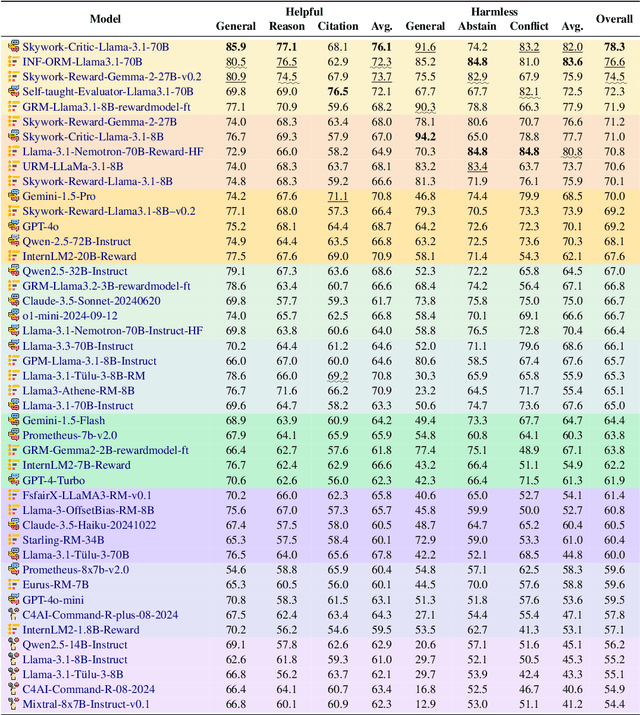
Task: Select the Reason column header
Action: pyautogui.click(x=287, y=26)
